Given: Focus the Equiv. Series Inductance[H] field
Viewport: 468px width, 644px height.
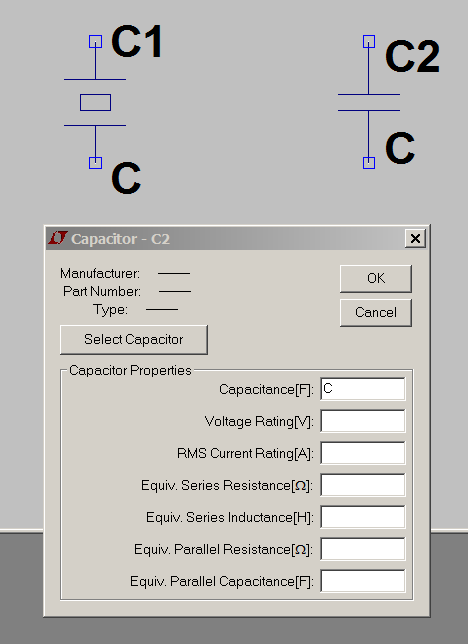Looking at the screenshot, I should click(x=362, y=517).
